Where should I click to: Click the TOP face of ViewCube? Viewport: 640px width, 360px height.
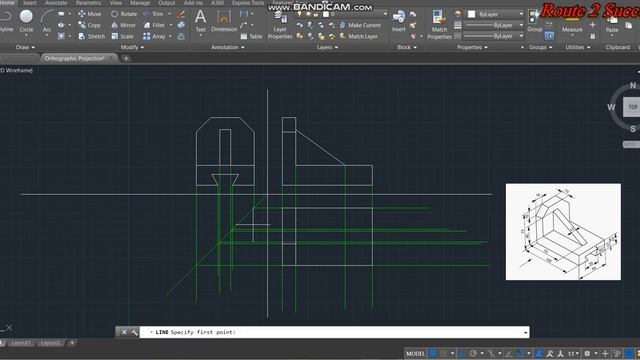[632, 107]
